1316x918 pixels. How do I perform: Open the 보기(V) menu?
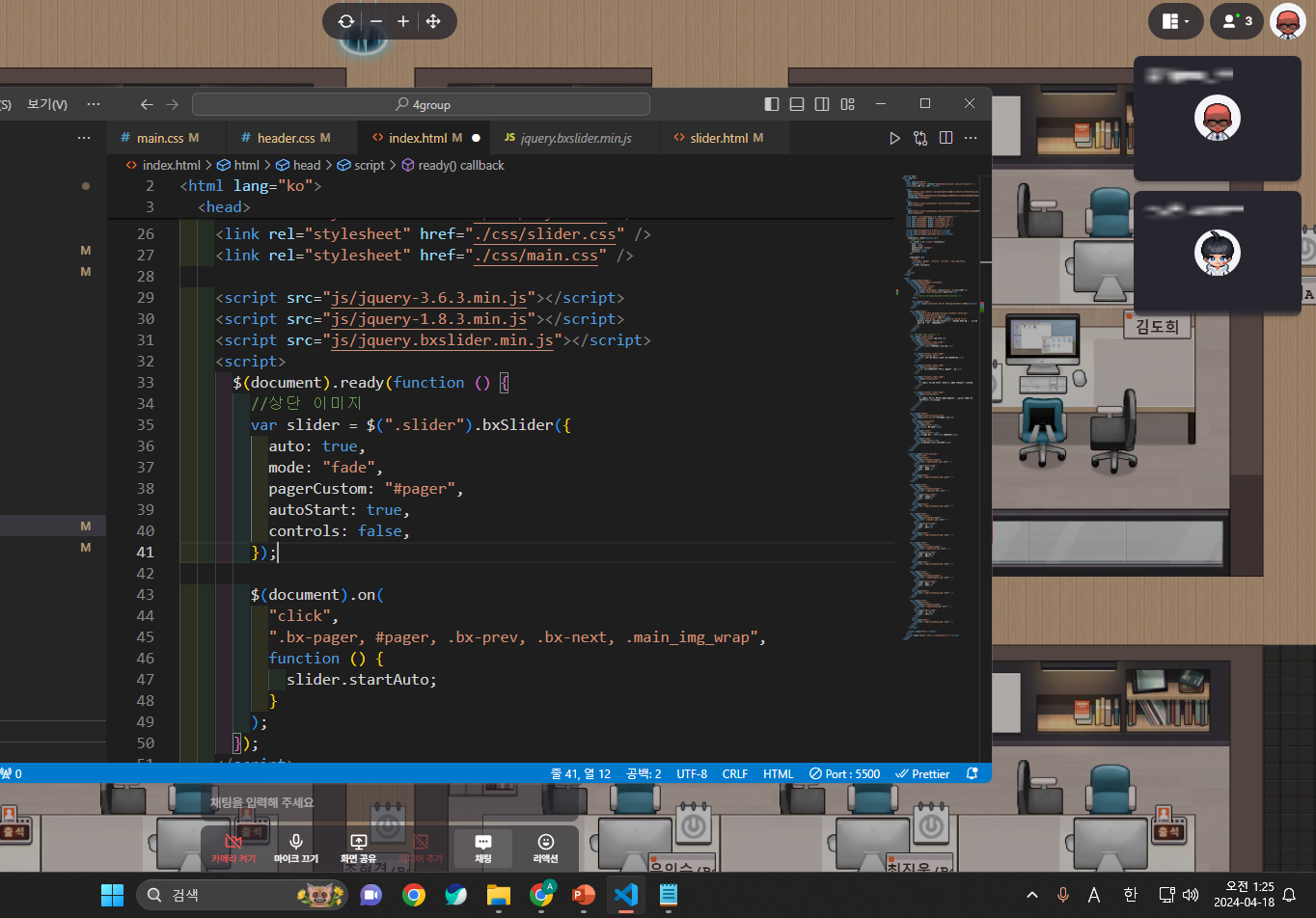(47, 104)
